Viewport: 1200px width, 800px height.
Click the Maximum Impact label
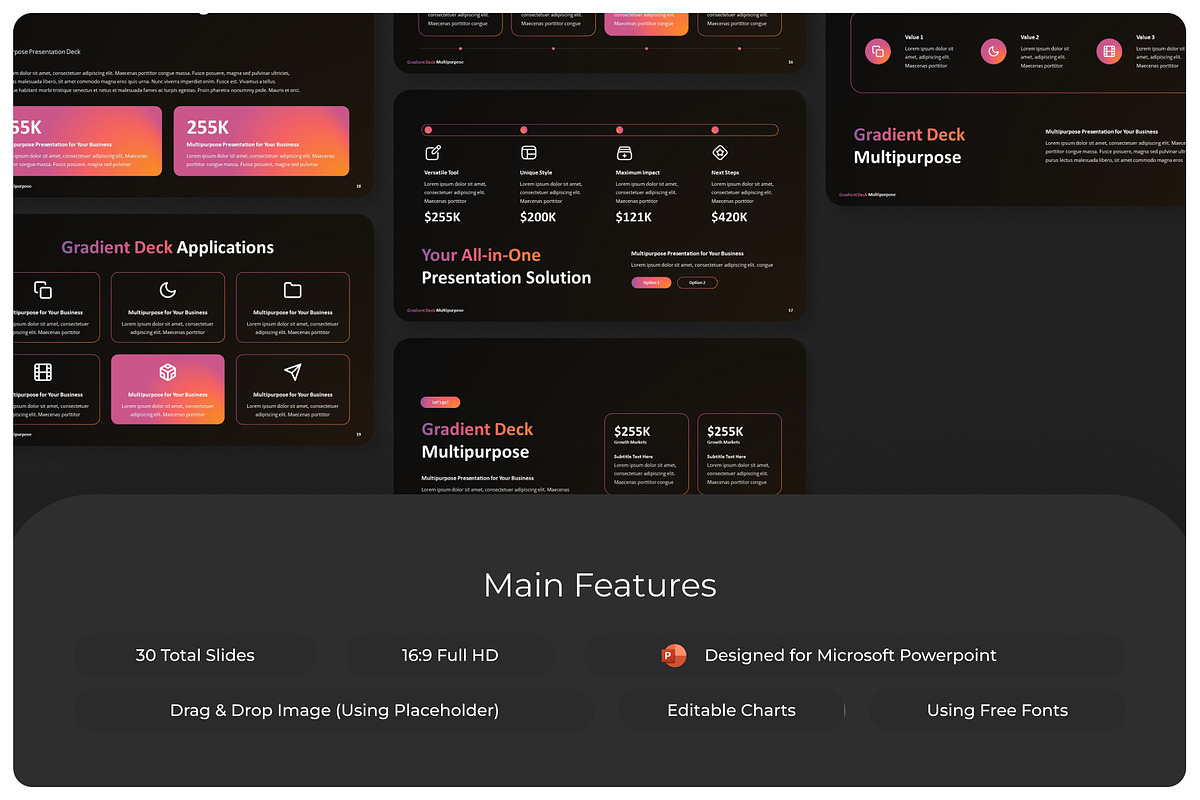pos(638,173)
